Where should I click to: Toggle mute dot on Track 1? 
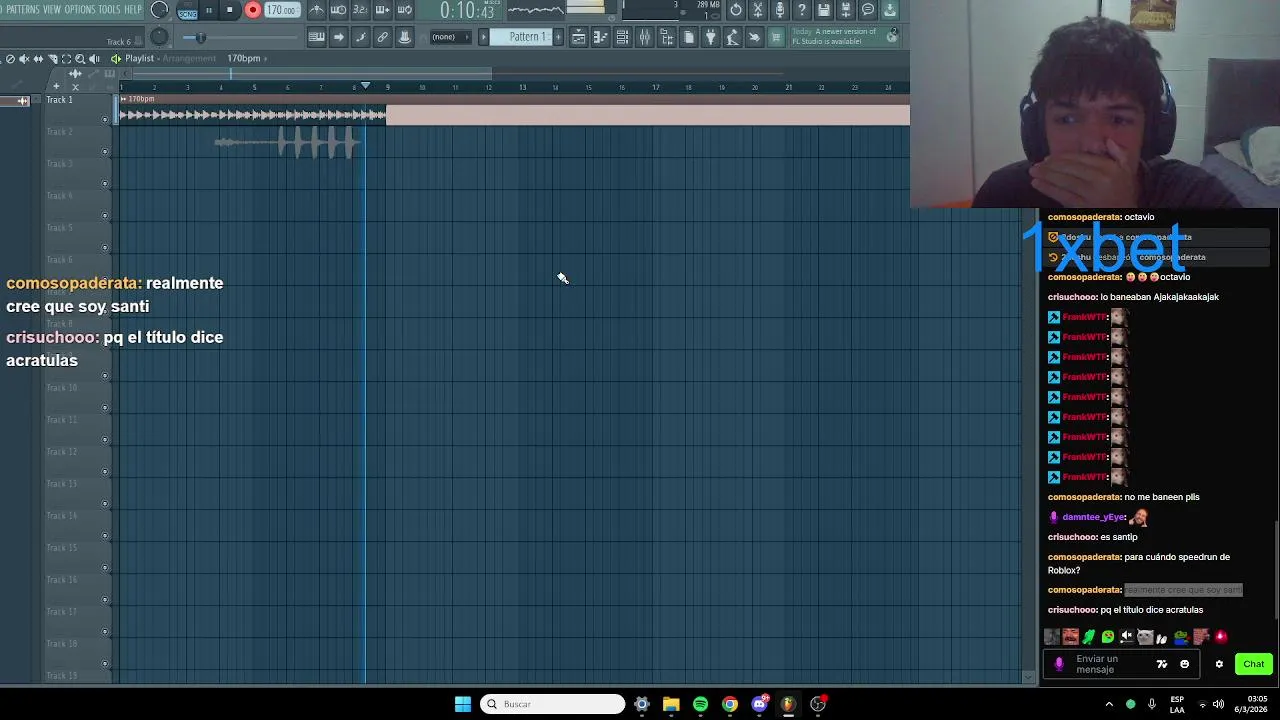click(x=105, y=120)
